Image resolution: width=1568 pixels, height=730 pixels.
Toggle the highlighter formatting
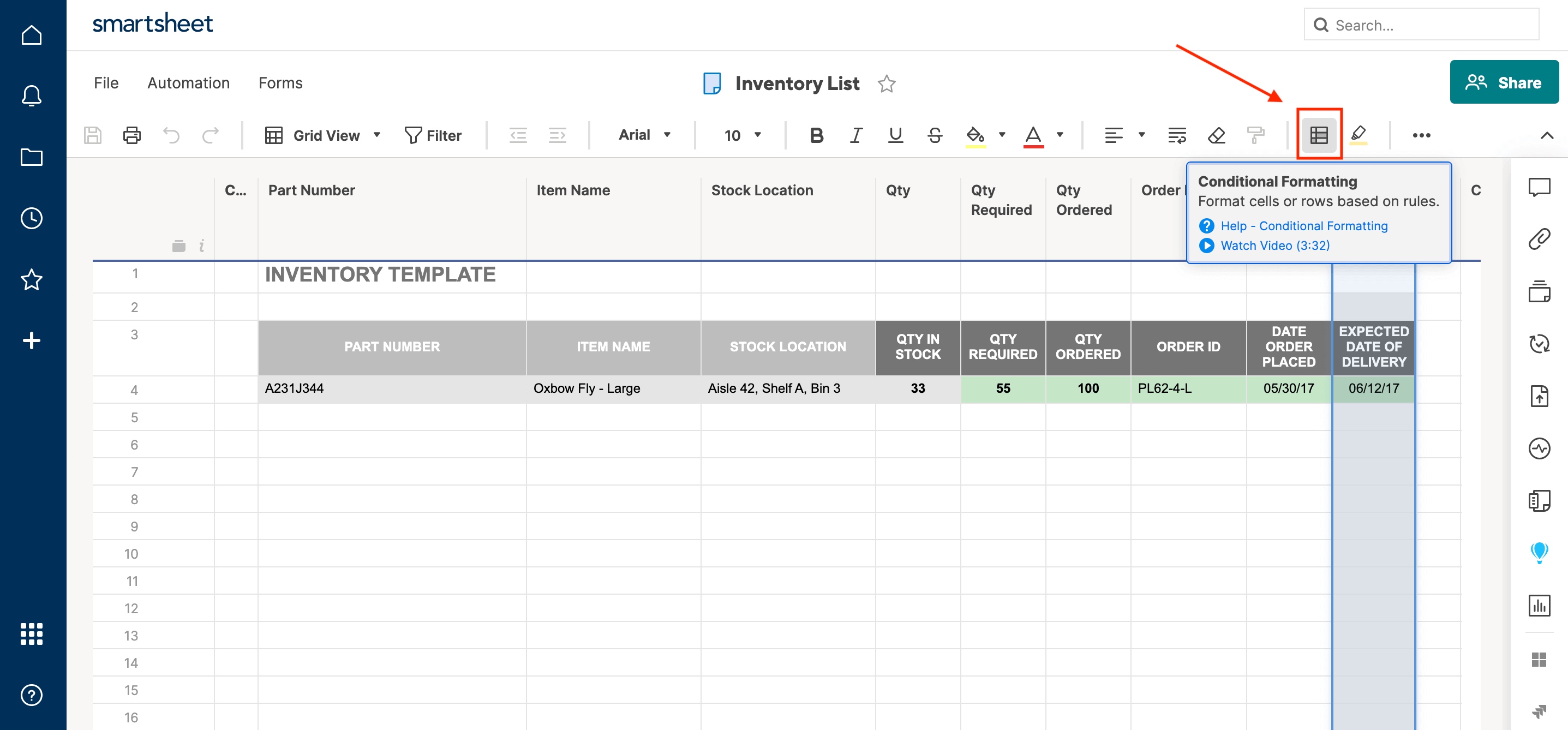coord(1359,135)
